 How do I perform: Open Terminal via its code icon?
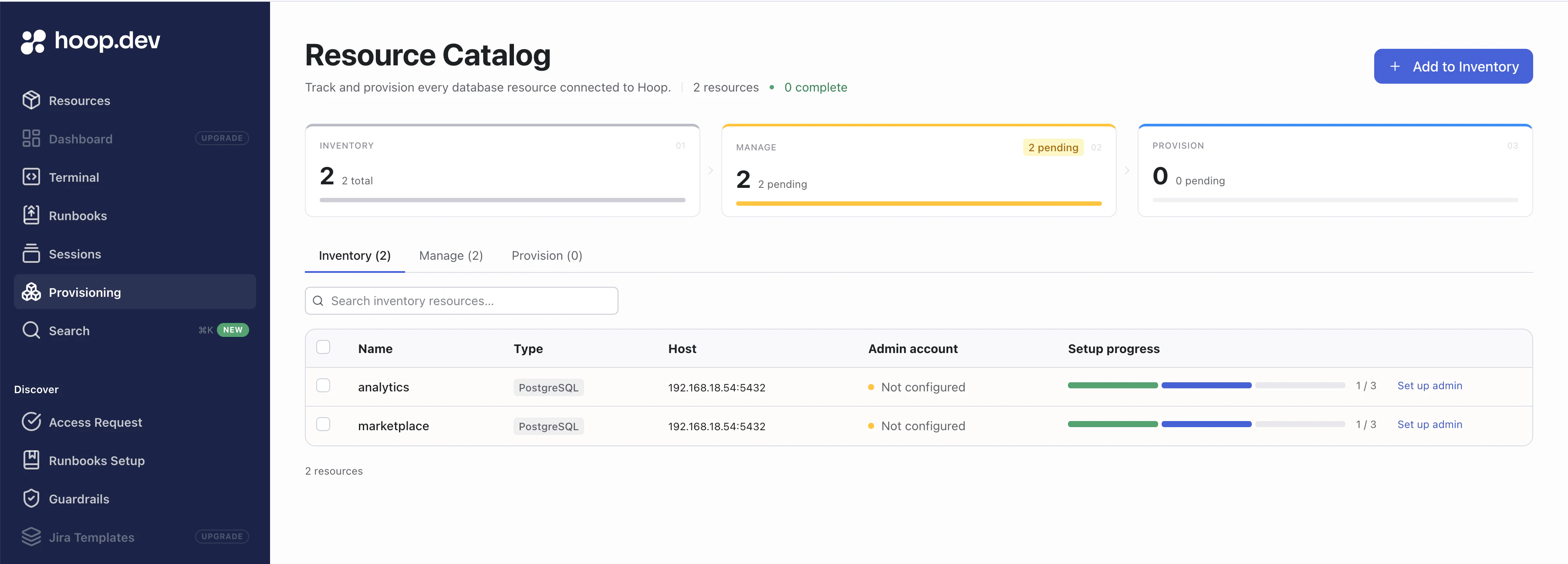point(31,177)
